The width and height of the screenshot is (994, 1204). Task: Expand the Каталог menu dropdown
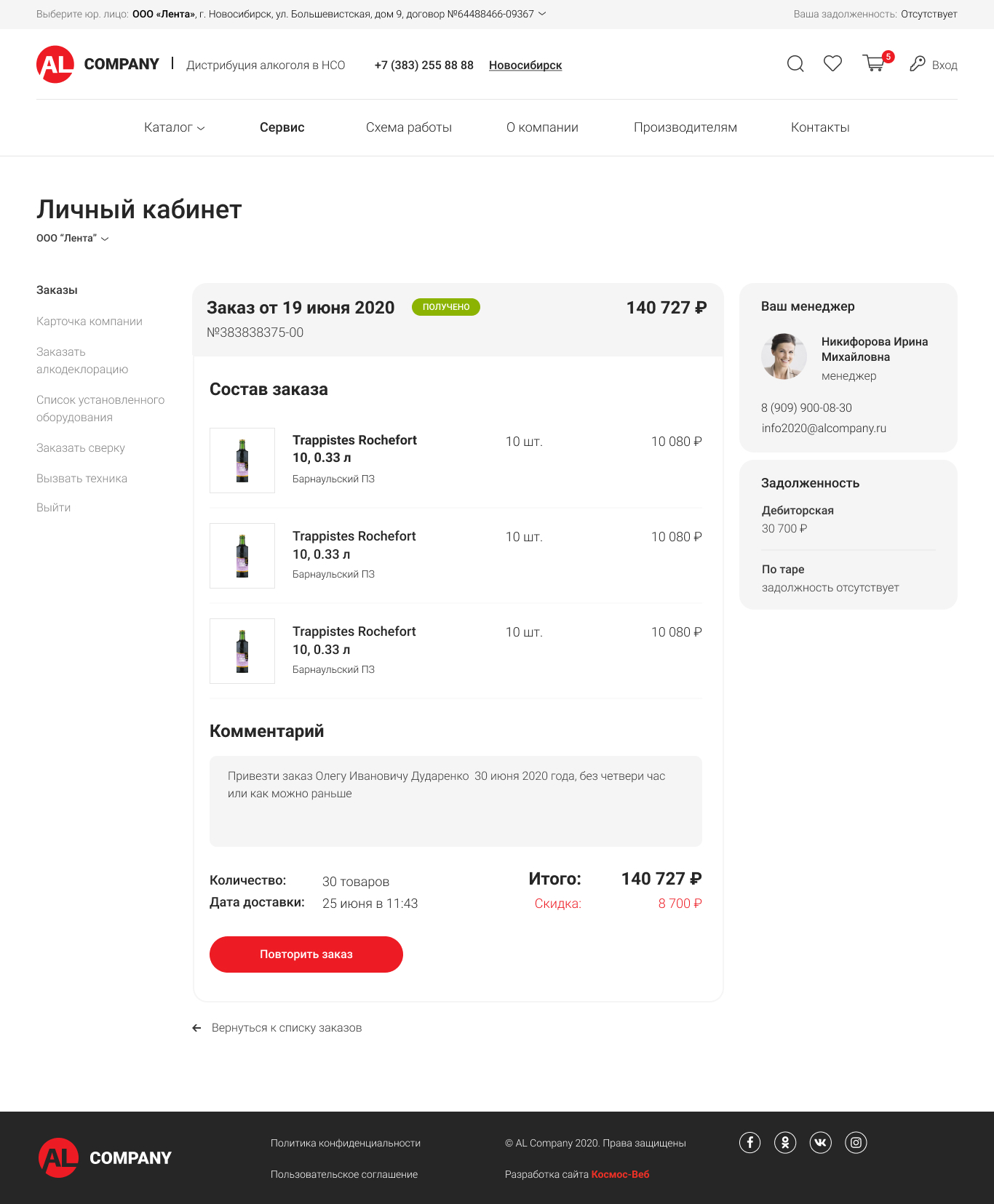tap(175, 128)
